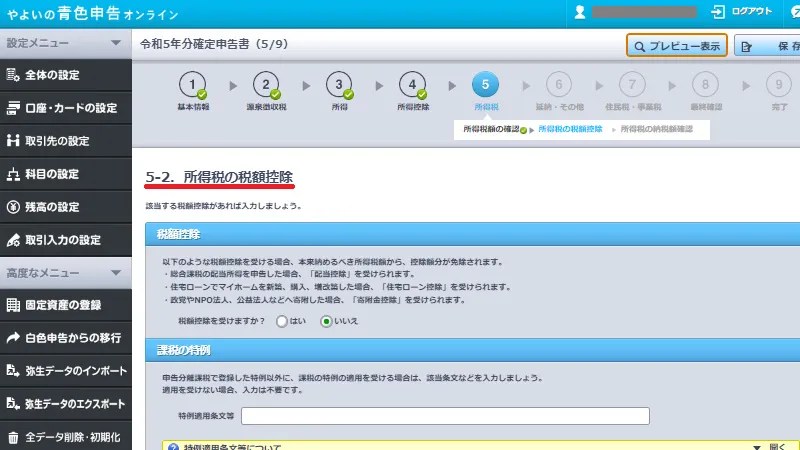Go to step 2 源泉徴収税

tap(266, 91)
